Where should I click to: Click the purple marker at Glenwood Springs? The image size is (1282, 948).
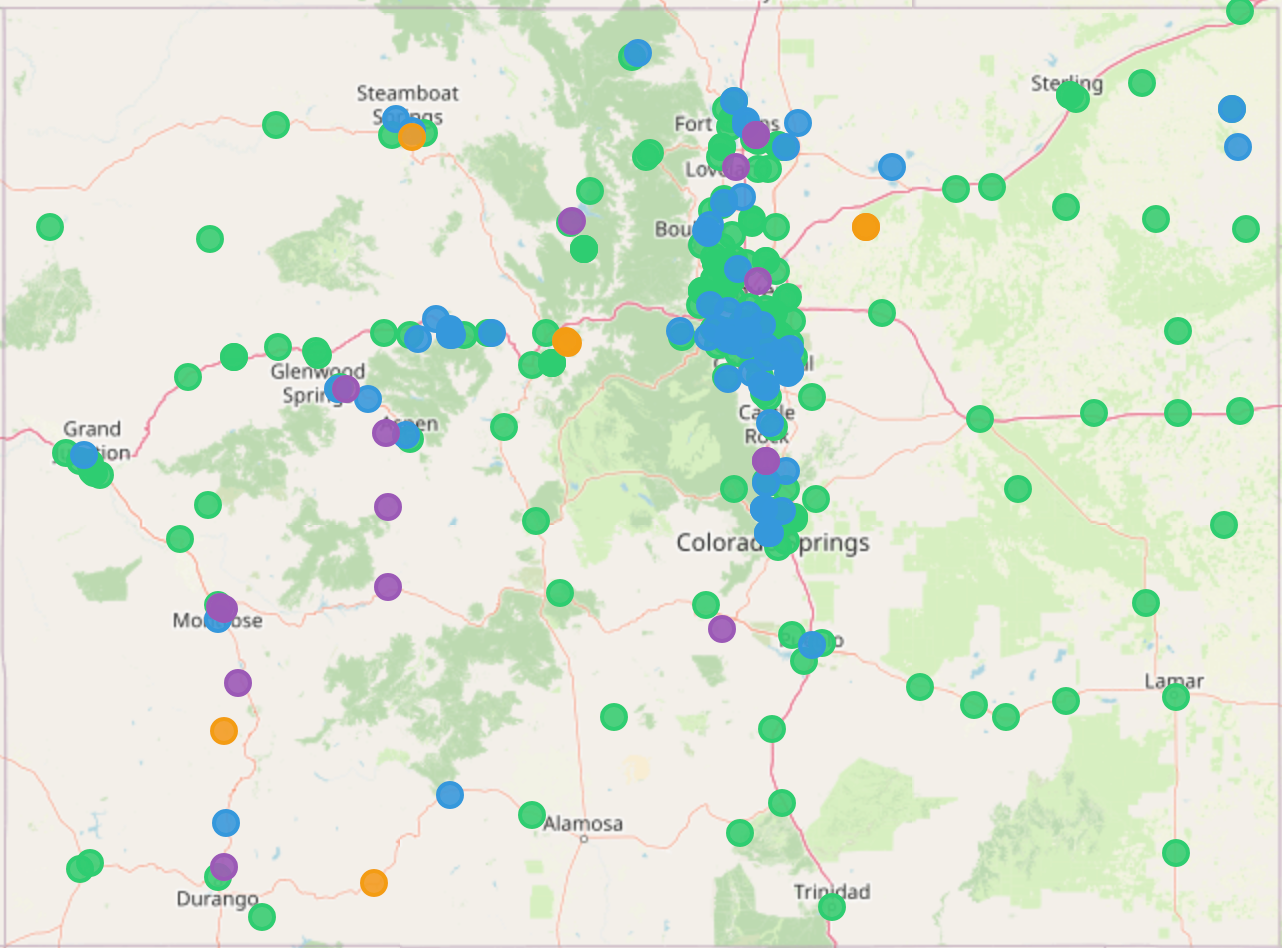tap(345, 388)
